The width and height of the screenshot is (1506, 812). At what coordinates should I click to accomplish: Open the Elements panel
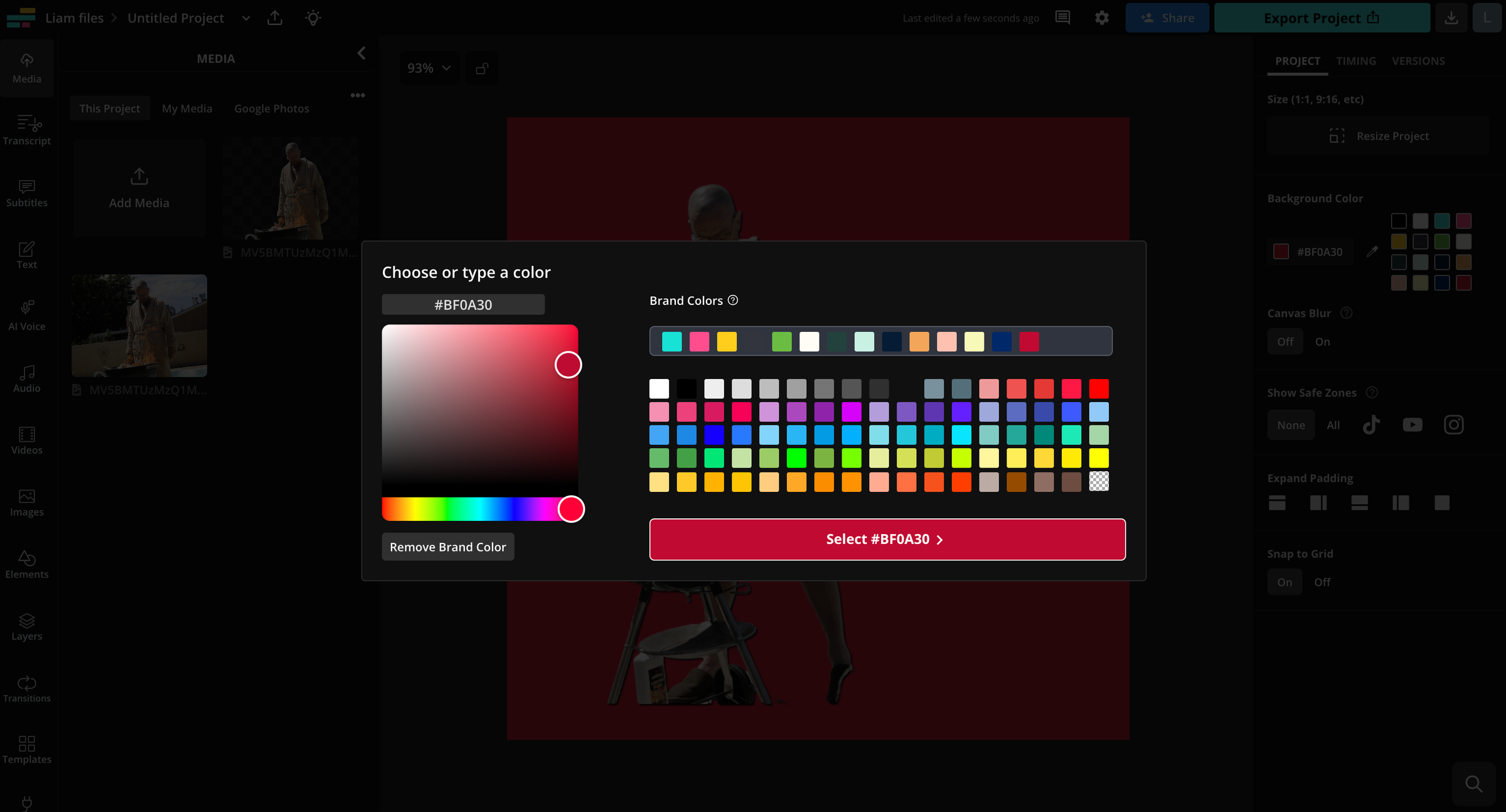(27, 564)
